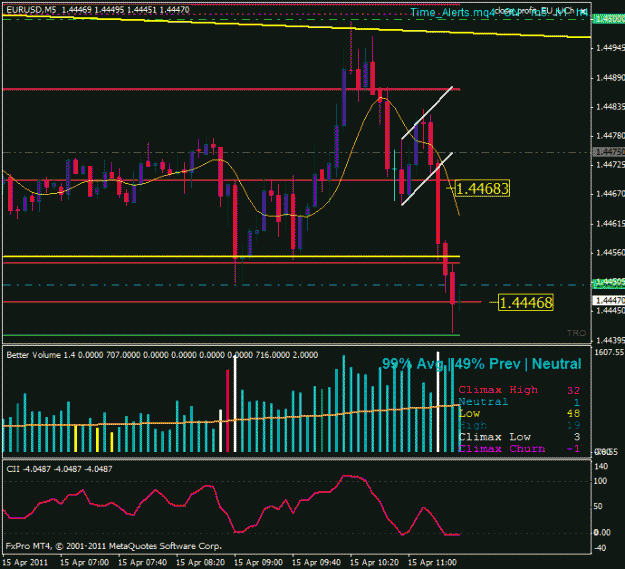The width and height of the screenshot is (625, 569).
Task: Click the 1.44780 price scale value
Action: [x=610, y=136]
